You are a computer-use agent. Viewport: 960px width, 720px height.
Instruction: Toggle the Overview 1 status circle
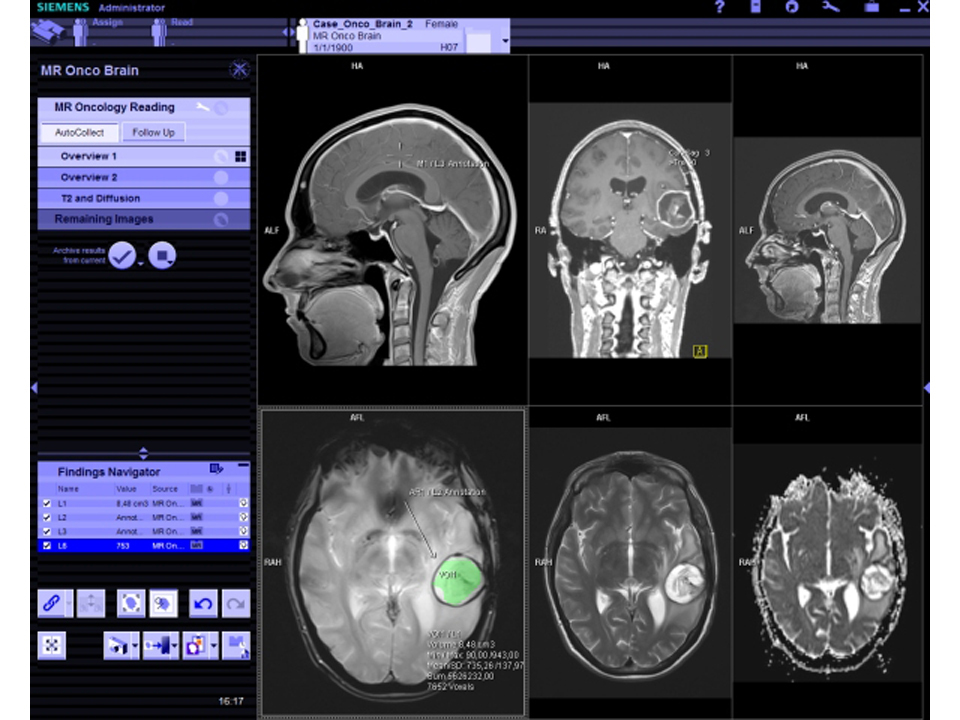click(221, 157)
